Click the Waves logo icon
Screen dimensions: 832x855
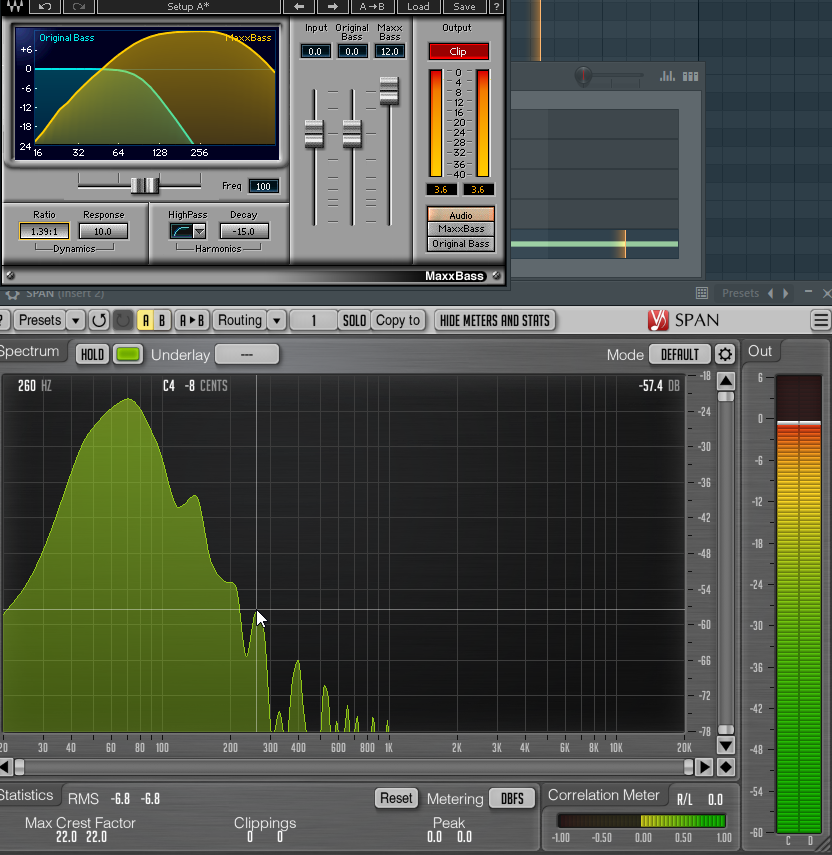(x=12, y=6)
